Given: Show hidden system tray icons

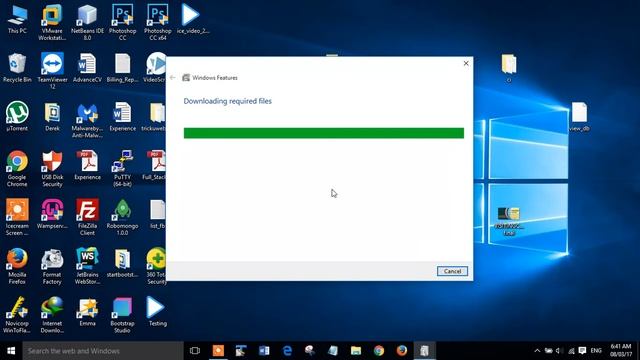Looking at the screenshot, I should tap(537, 351).
